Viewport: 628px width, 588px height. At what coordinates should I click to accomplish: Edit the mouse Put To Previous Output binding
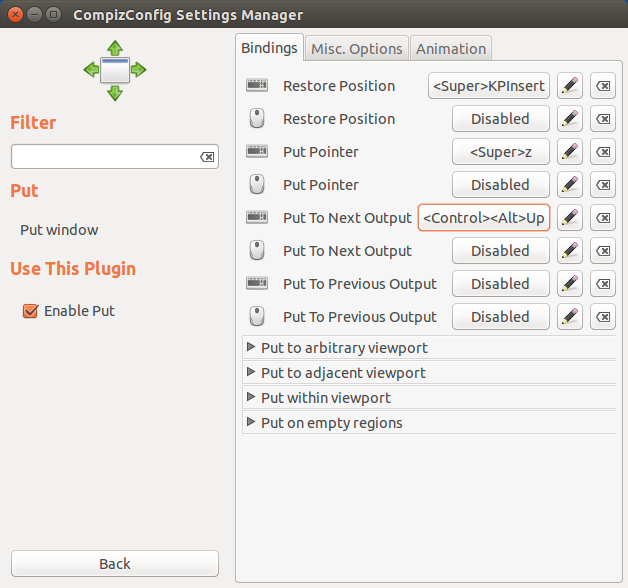point(570,317)
